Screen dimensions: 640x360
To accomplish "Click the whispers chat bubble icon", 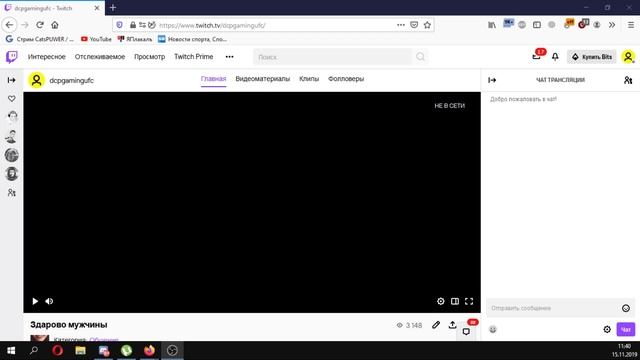I will 466,331.
